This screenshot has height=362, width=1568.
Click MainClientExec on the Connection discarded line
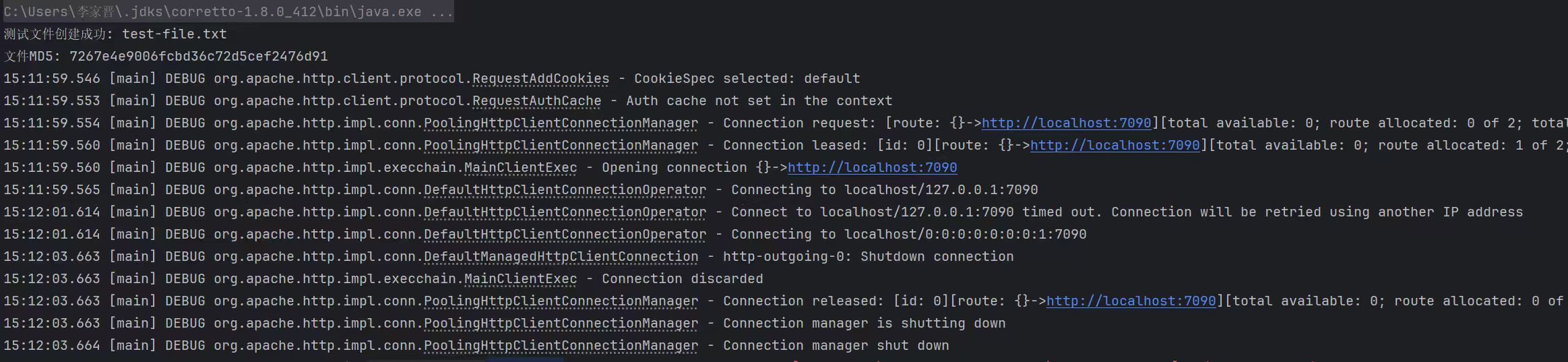pos(520,279)
